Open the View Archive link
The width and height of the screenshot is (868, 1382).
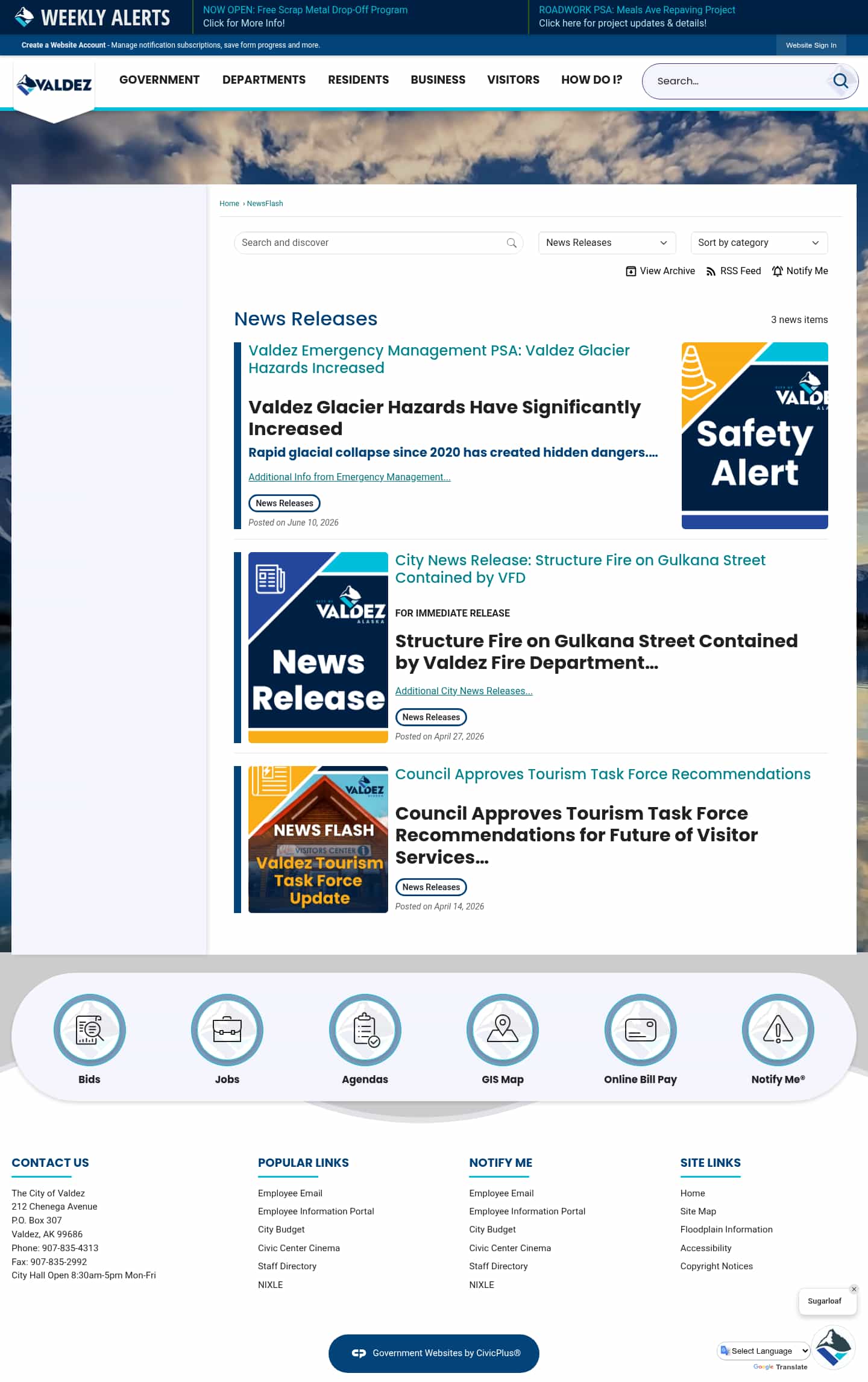(660, 271)
